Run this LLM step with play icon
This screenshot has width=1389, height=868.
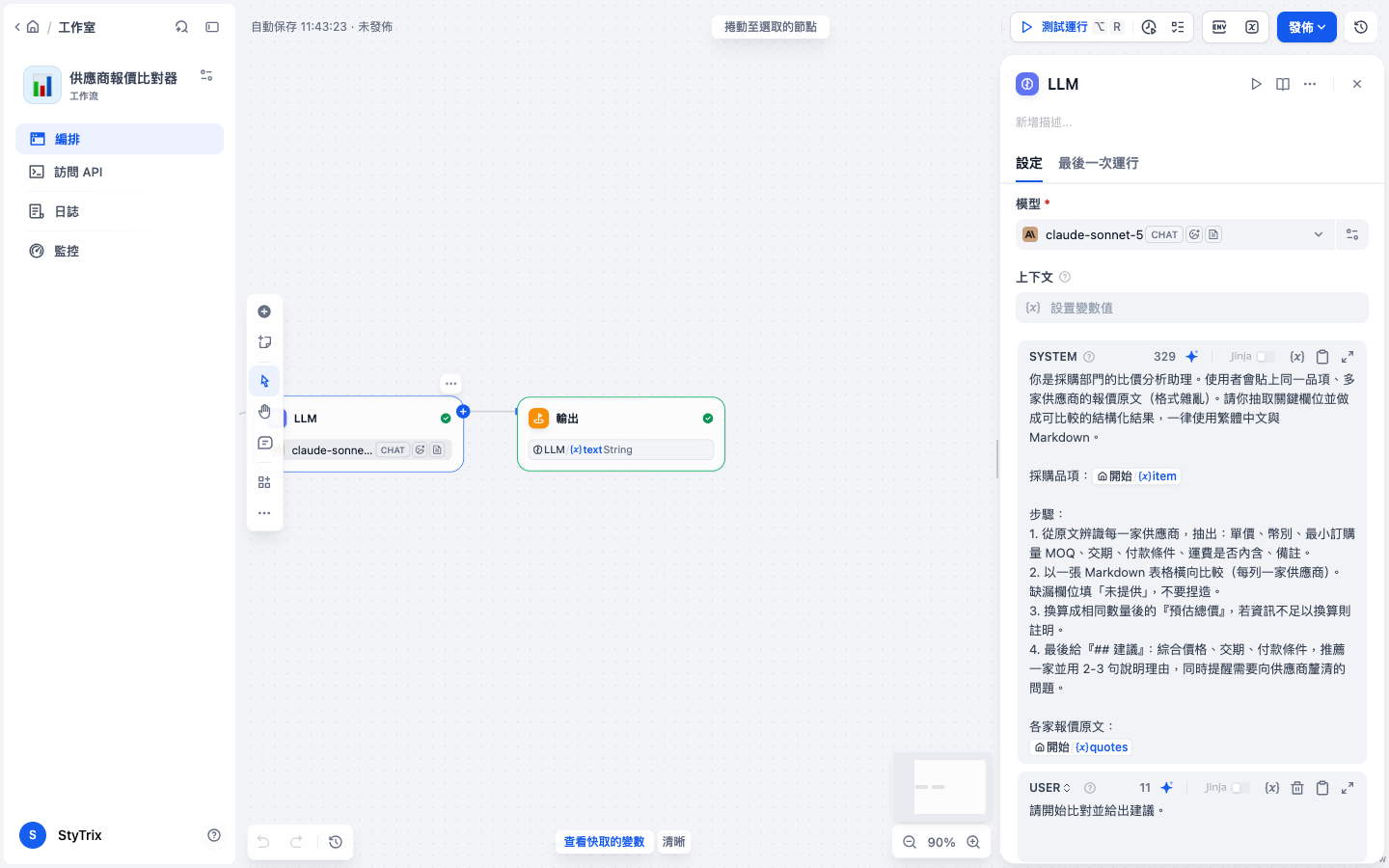1256,84
